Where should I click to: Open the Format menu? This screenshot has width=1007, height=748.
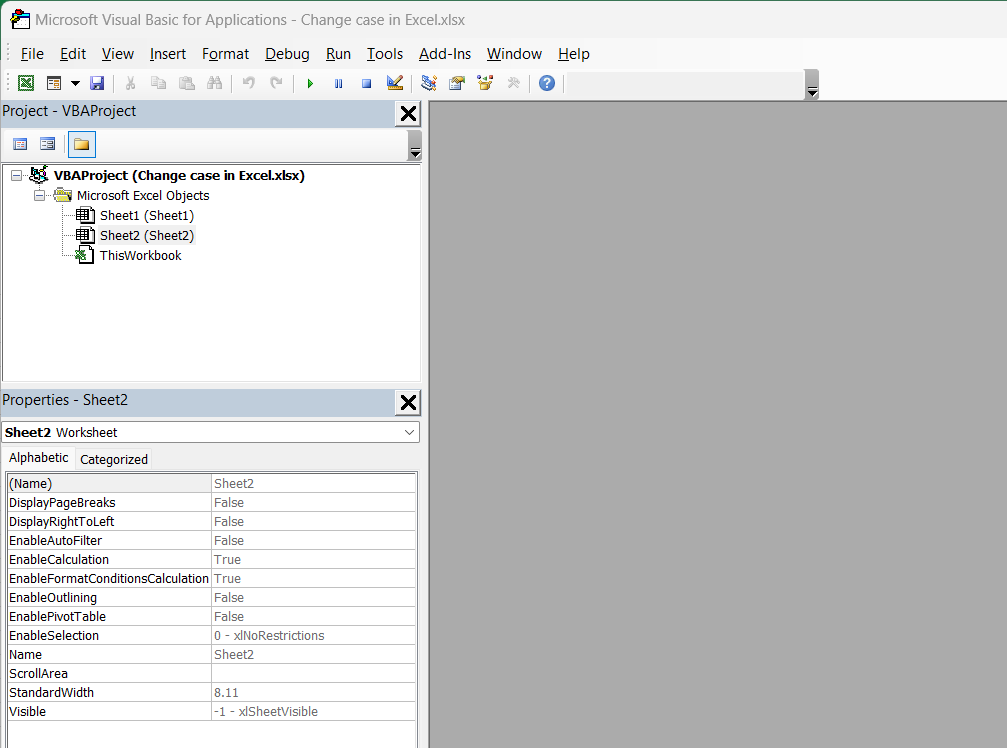click(225, 54)
